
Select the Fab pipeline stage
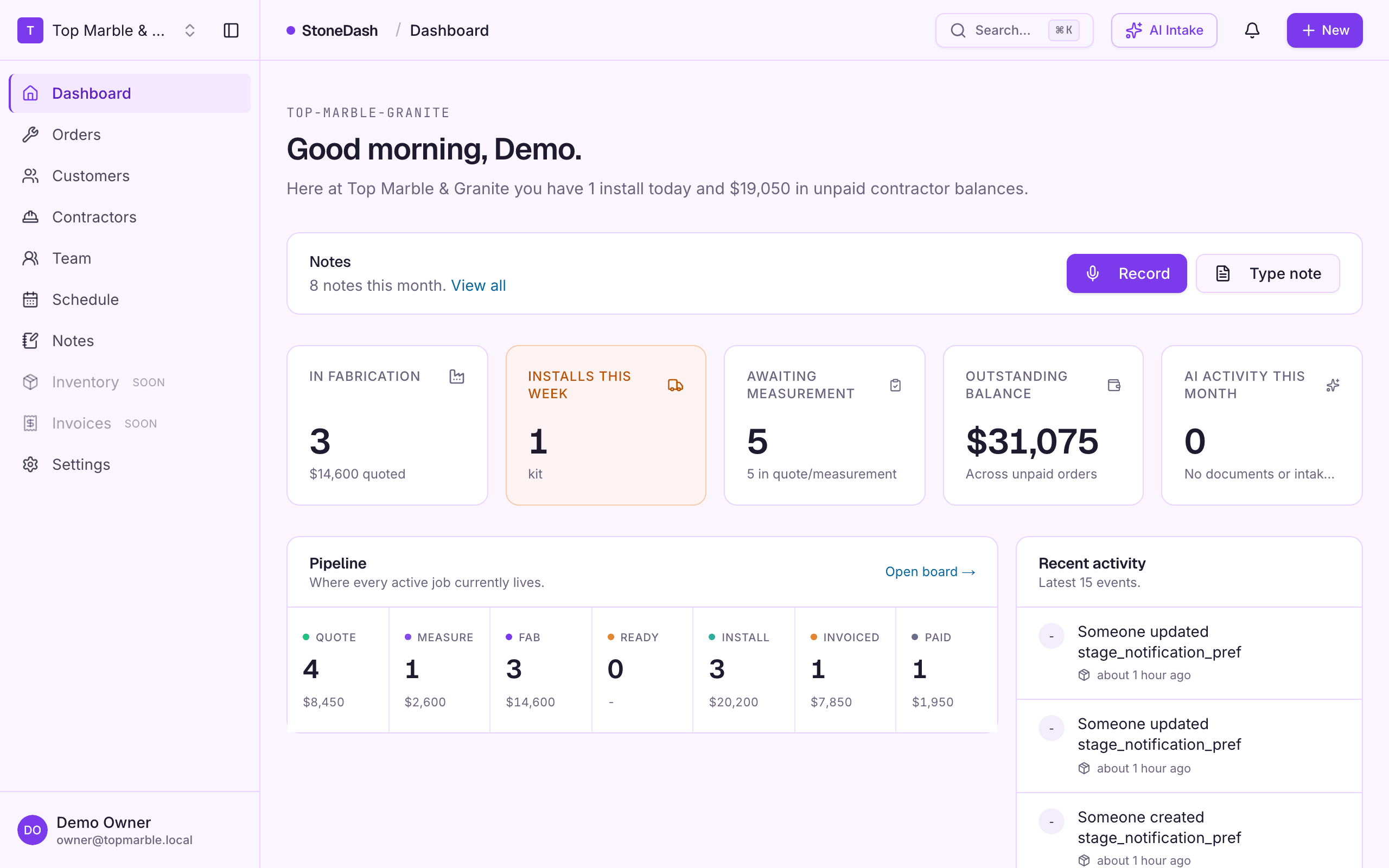[x=540, y=669]
